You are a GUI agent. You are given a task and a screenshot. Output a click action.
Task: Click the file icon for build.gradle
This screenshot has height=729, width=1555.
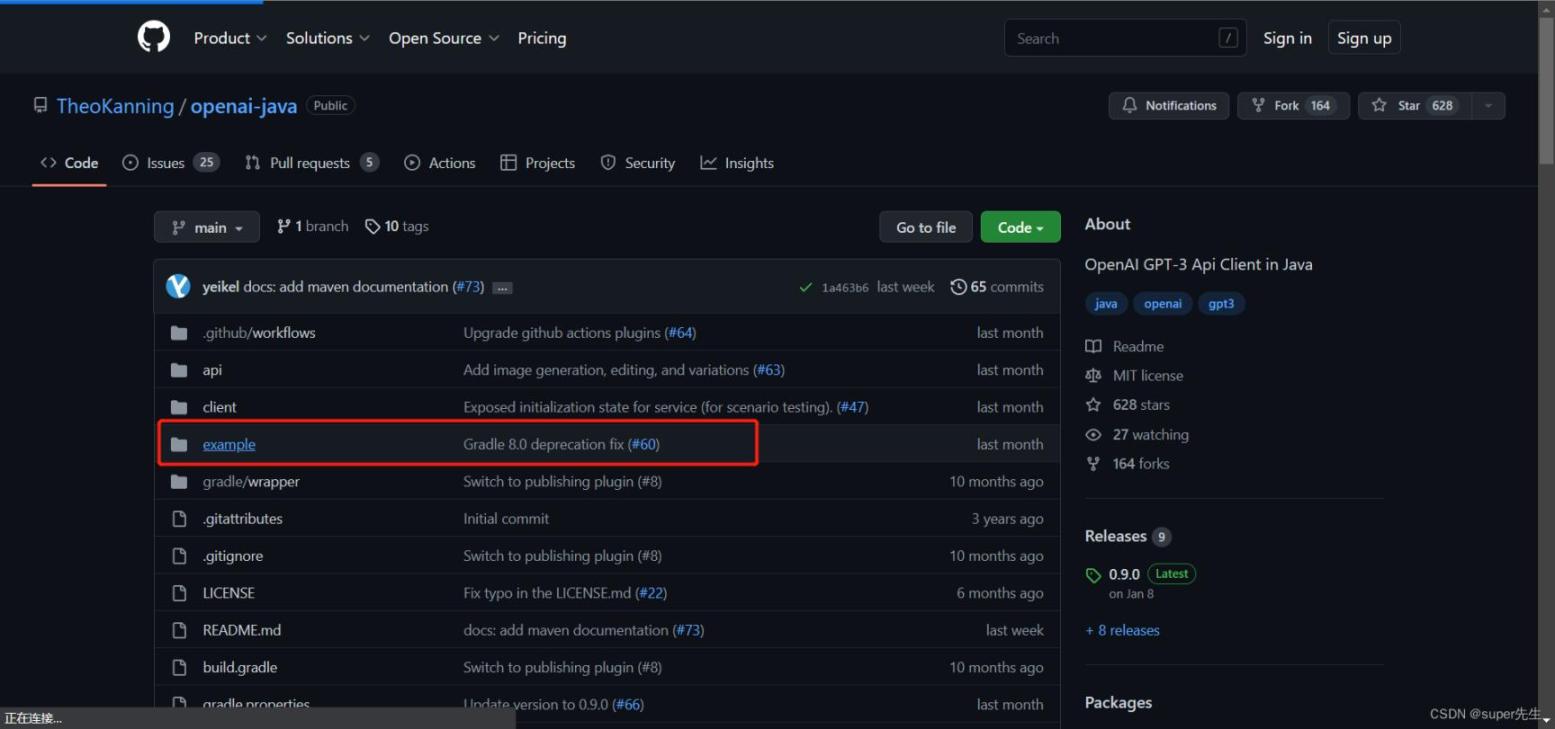(x=179, y=667)
